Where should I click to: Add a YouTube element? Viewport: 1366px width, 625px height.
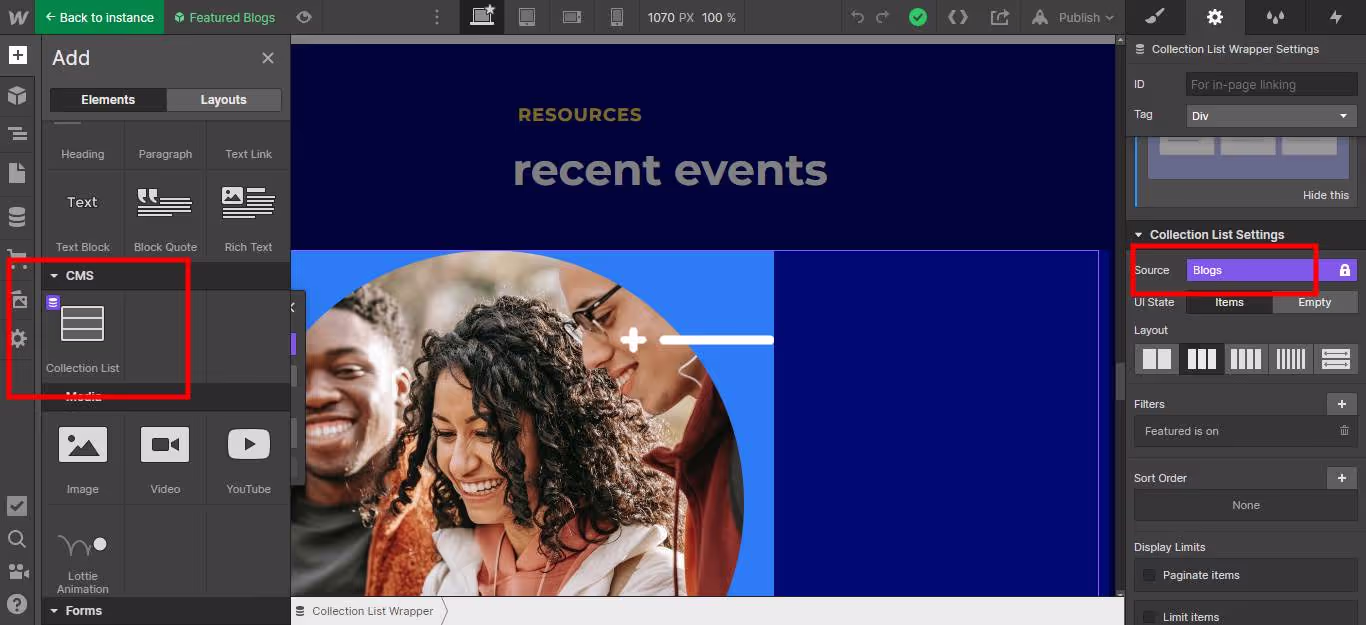point(248,457)
